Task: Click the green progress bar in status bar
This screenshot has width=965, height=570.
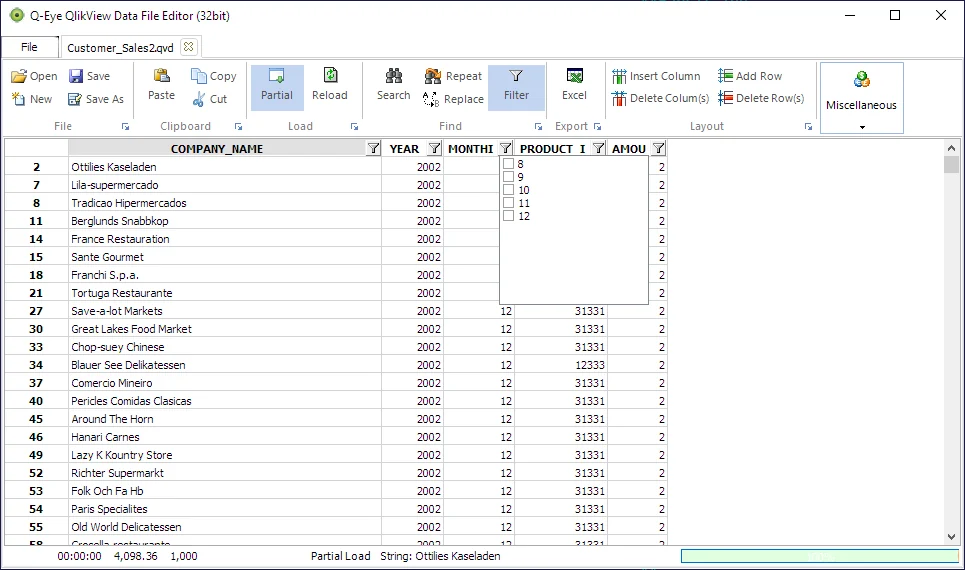Action: (x=820, y=556)
